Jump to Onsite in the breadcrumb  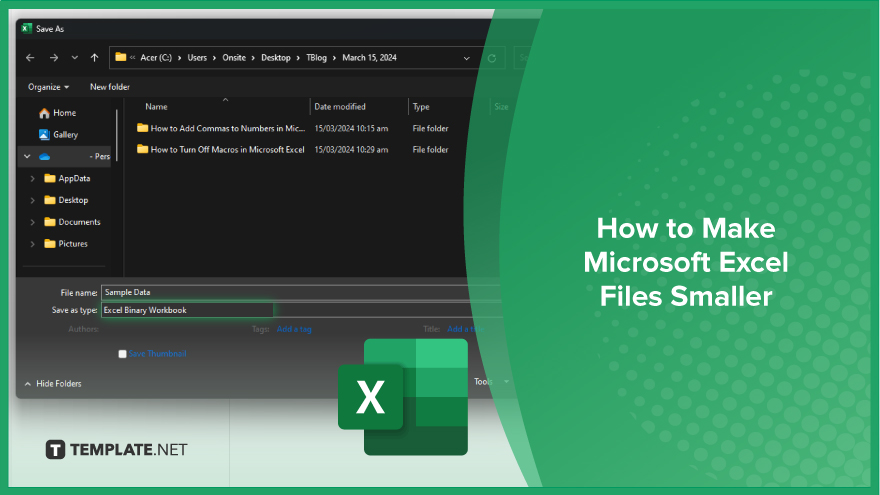click(x=234, y=58)
